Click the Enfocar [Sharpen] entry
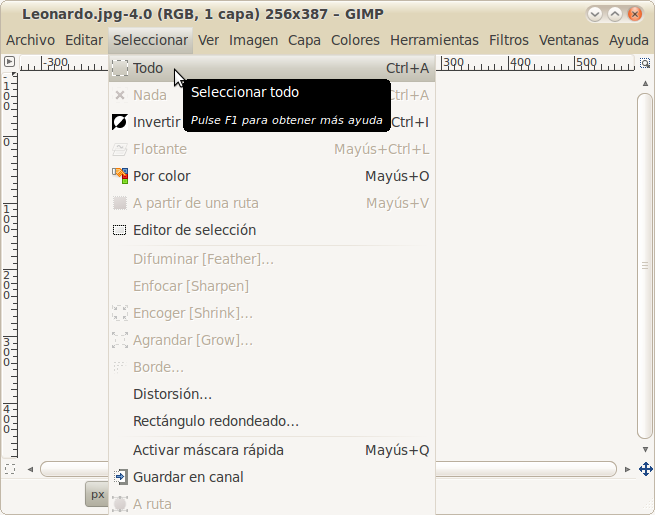 [x=272, y=286]
